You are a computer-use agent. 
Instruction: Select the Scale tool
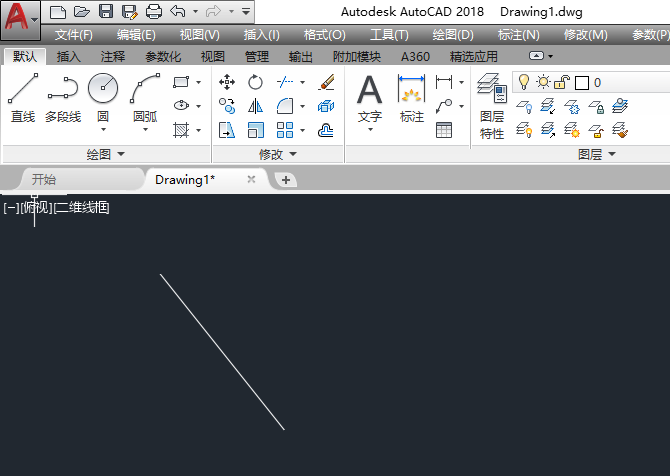256,130
